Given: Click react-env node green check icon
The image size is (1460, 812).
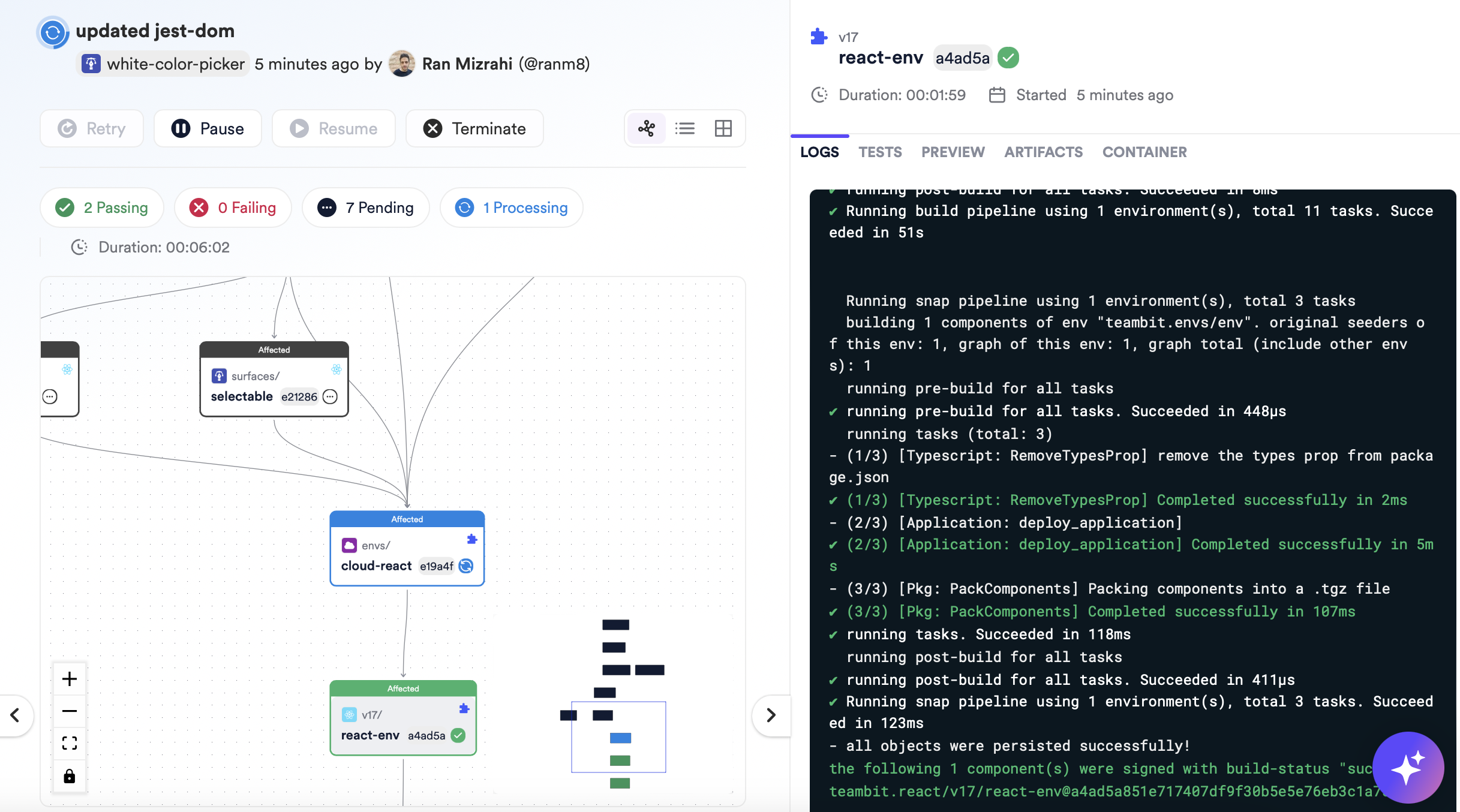Looking at the screenshot, I should 458,735.
